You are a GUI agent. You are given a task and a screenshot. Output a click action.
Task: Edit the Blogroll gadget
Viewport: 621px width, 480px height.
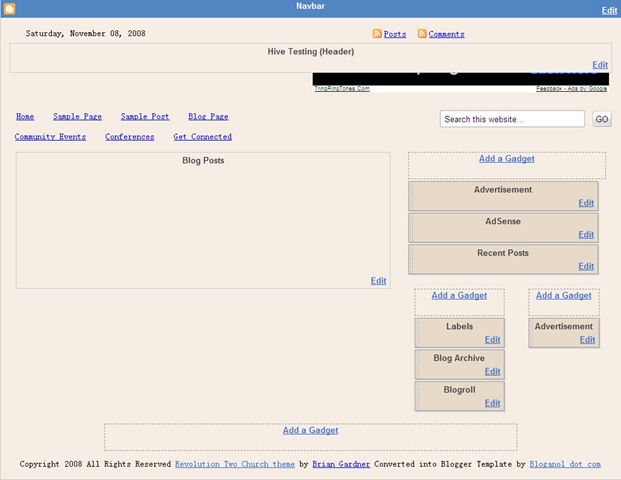coord(493,403)
